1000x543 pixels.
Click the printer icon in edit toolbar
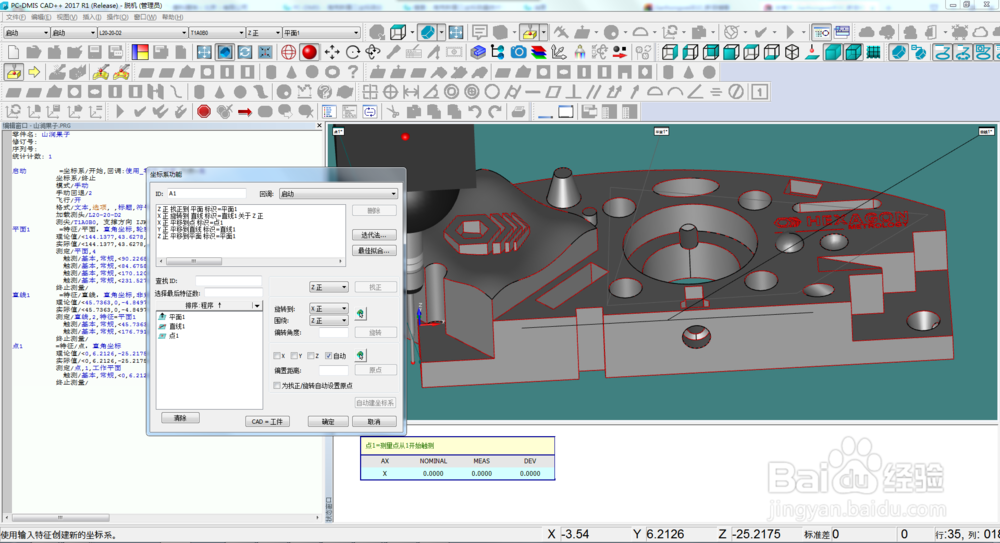pyautogui.click(x=518, y=112)
